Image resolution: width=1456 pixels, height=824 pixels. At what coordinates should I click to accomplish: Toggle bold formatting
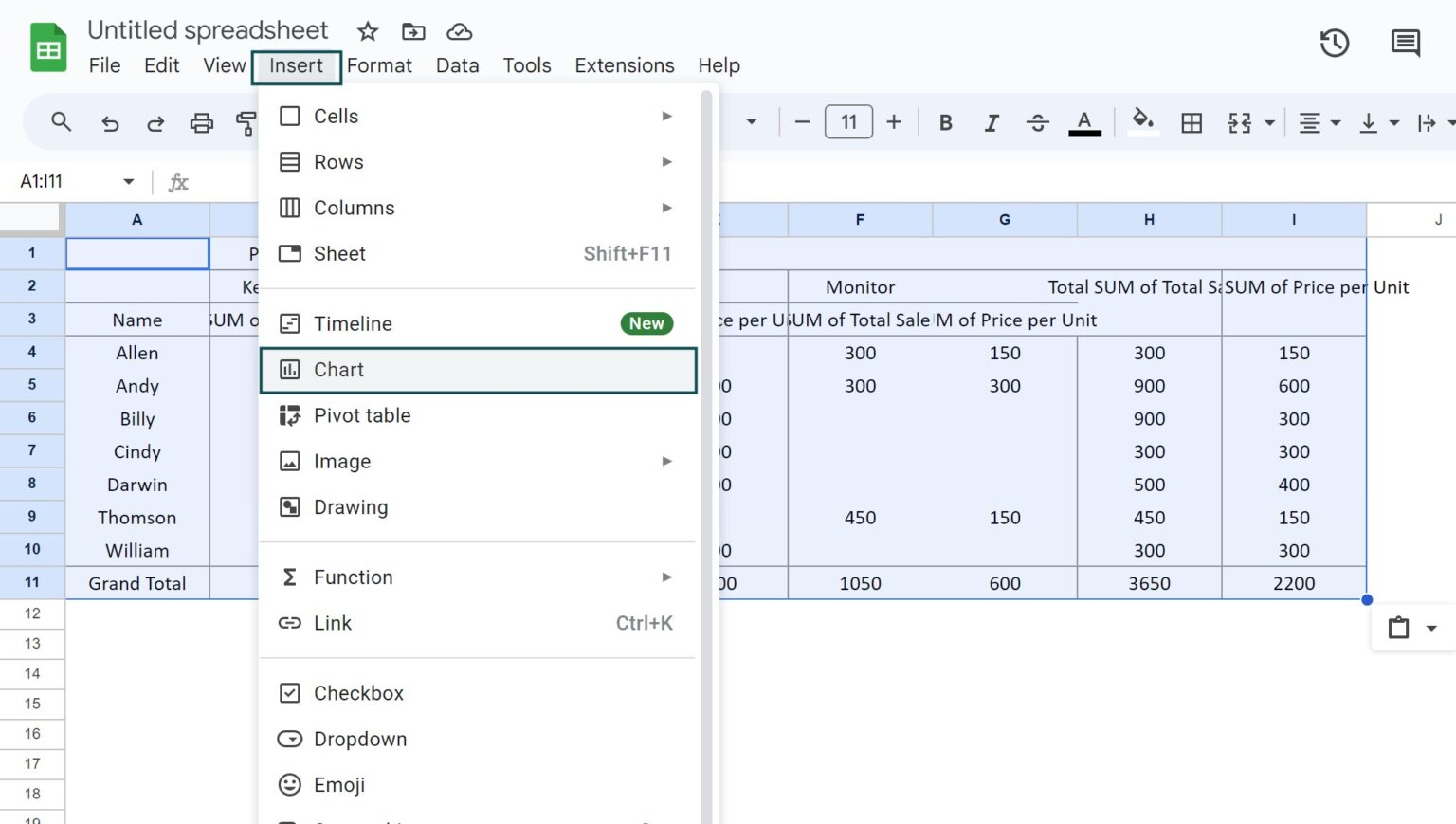(x=945, y=122)
